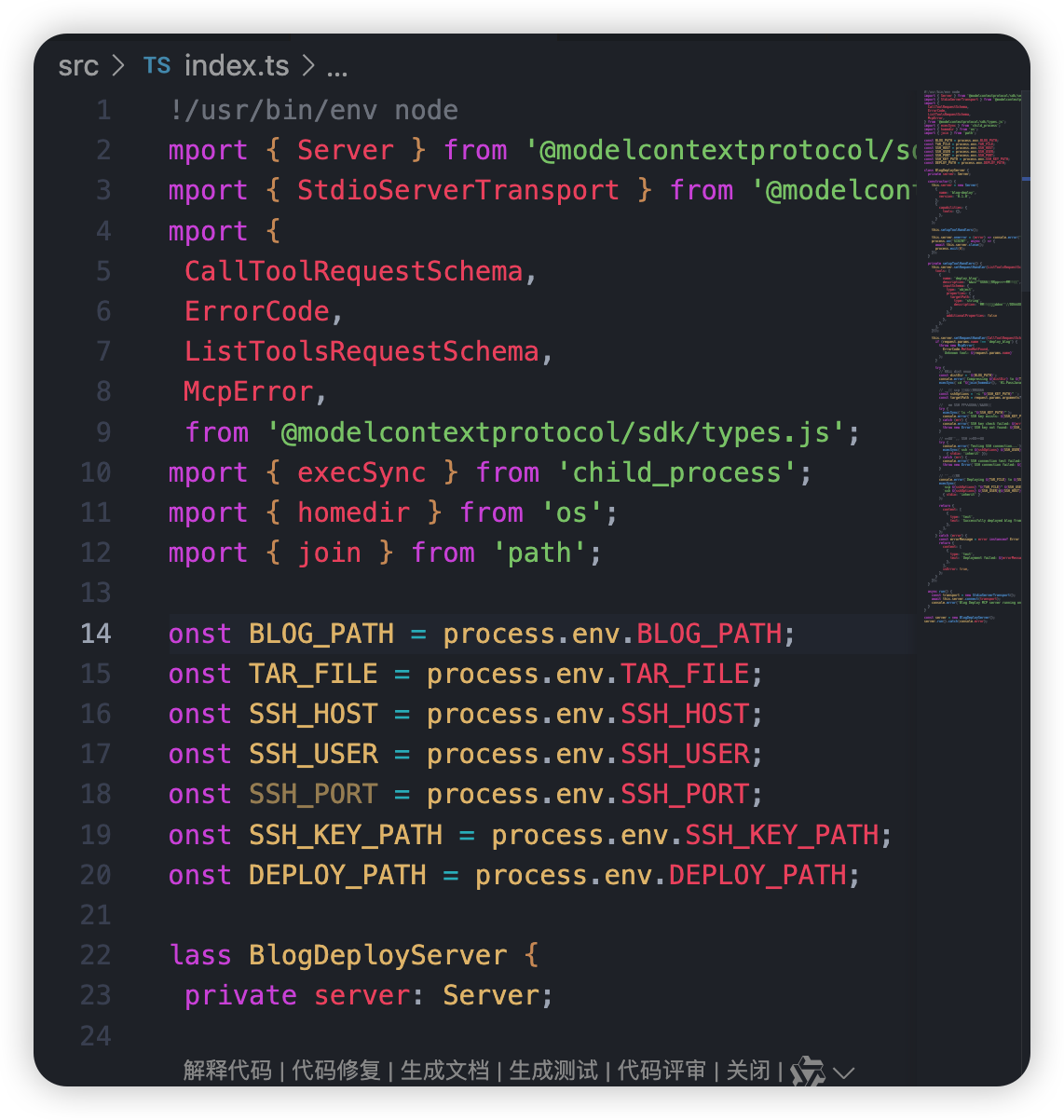Click the SSH_KEY_PATH constant declaration
Screen dimensions: 1064x1120
pos(346,835)
